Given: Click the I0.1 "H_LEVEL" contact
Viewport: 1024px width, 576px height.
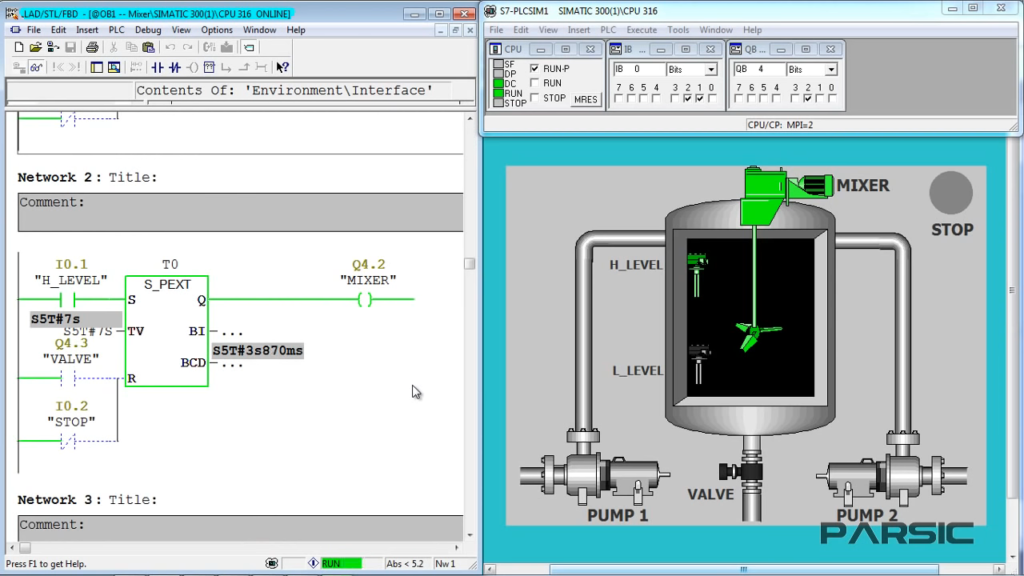Looking at the screenshot, I should coord(68,300).
